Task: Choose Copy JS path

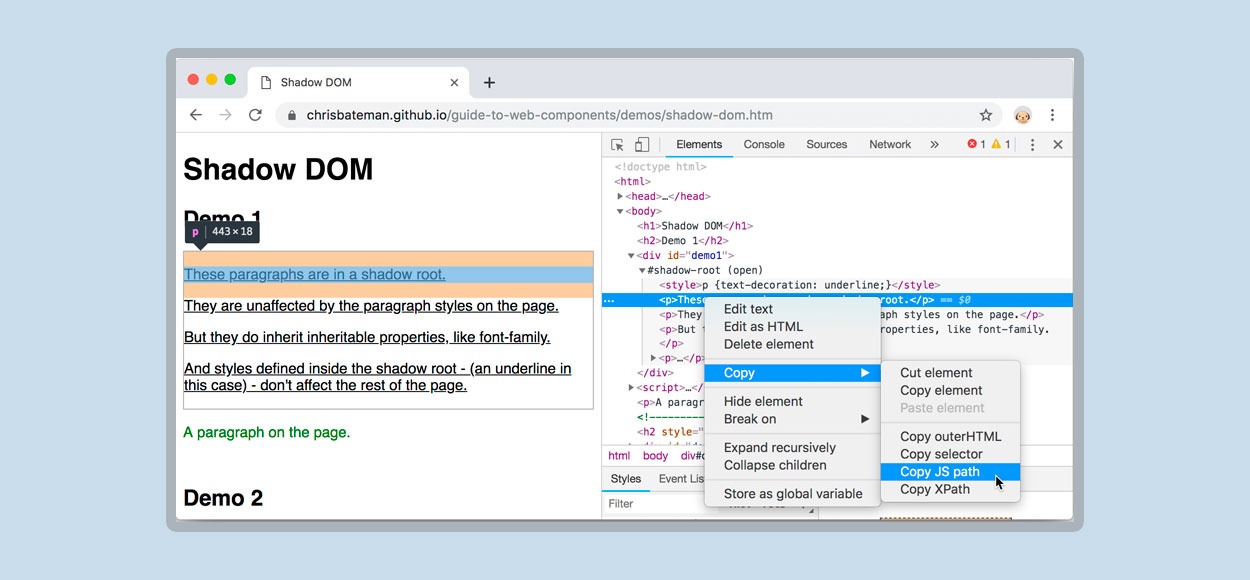Action: click(951, 472)
